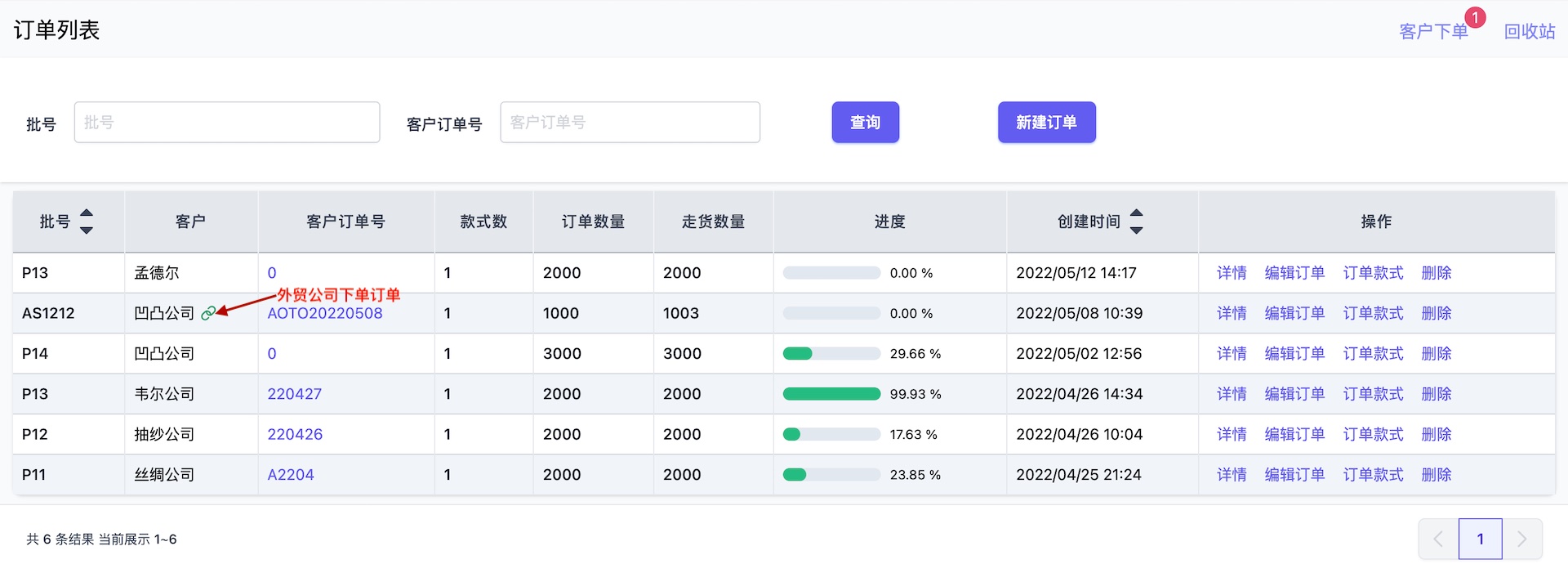Viewport: 1568px width, 564px height.
Task: Focus the 客户订单号 input field
Action: coord(630,123)
